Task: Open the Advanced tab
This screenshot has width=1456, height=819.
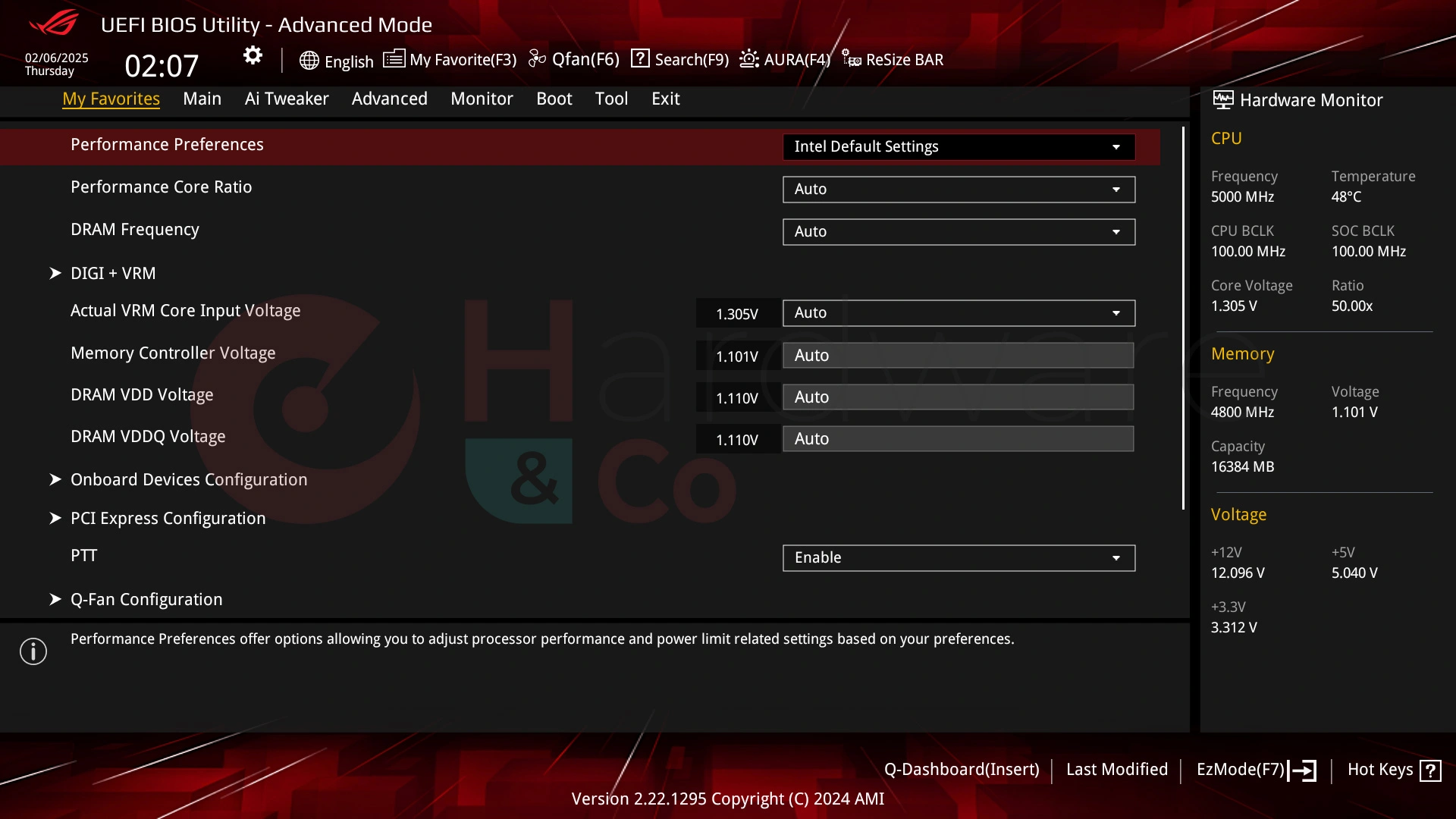Action: [x=389, y=99]
